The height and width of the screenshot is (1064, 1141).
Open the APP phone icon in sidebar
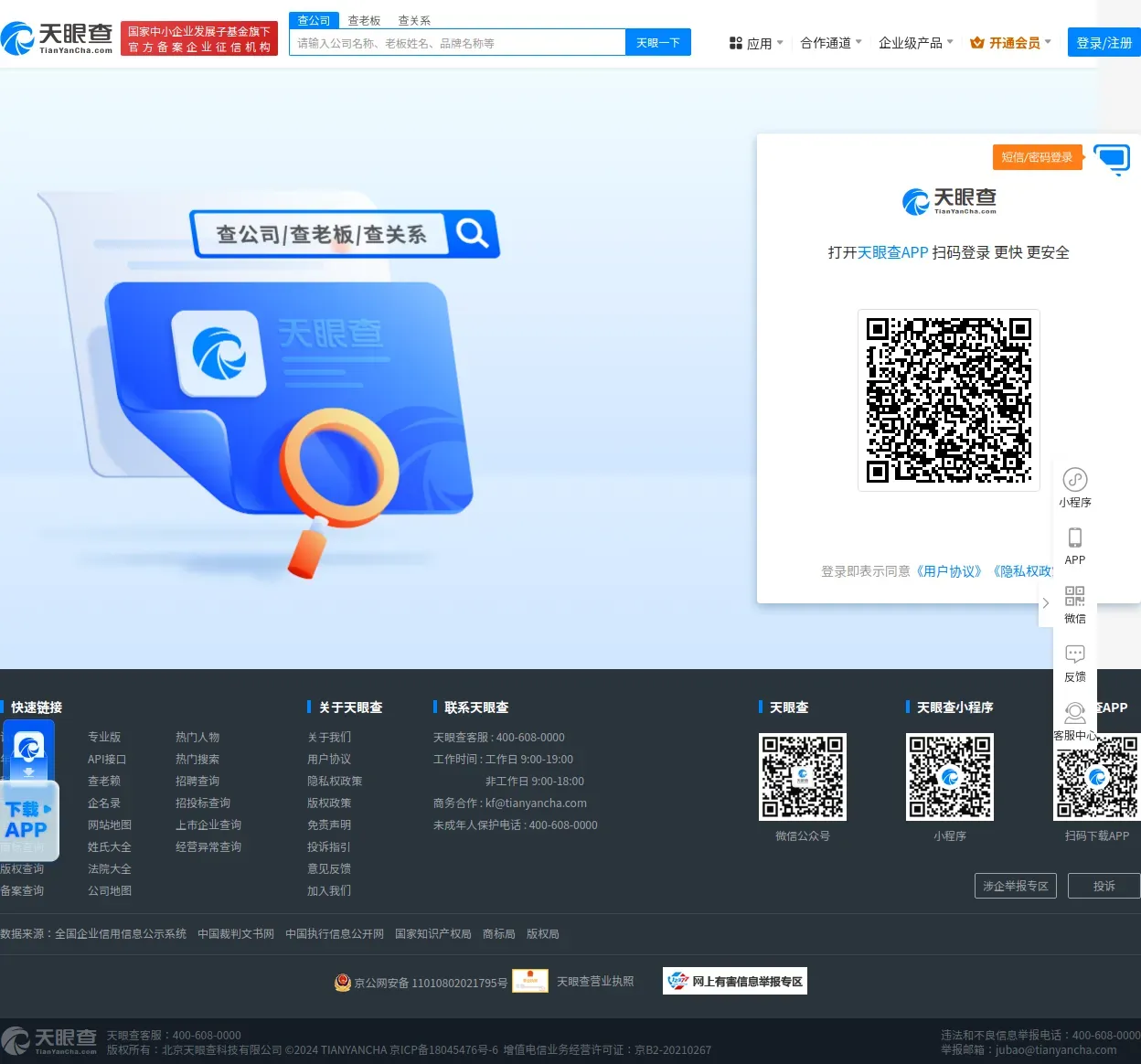pos(1075,537)
